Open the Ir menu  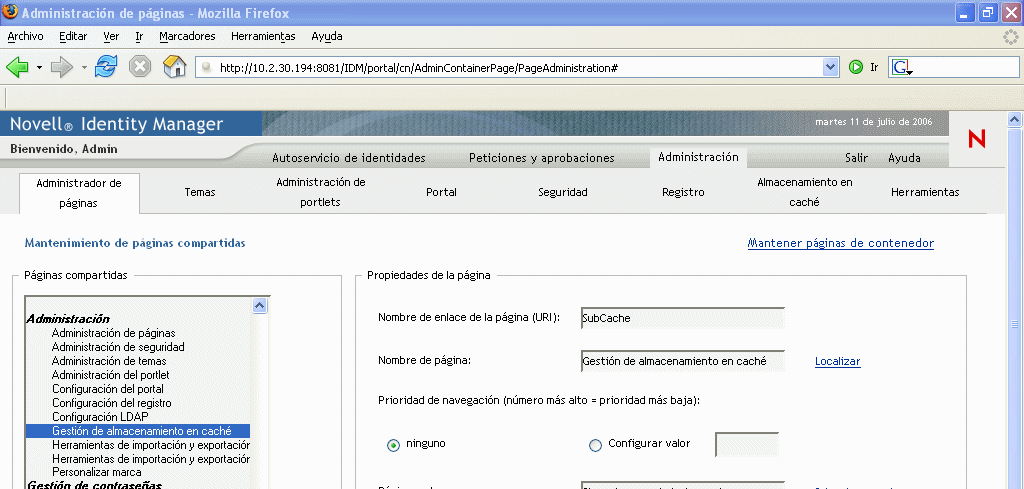tap(139, 37)
